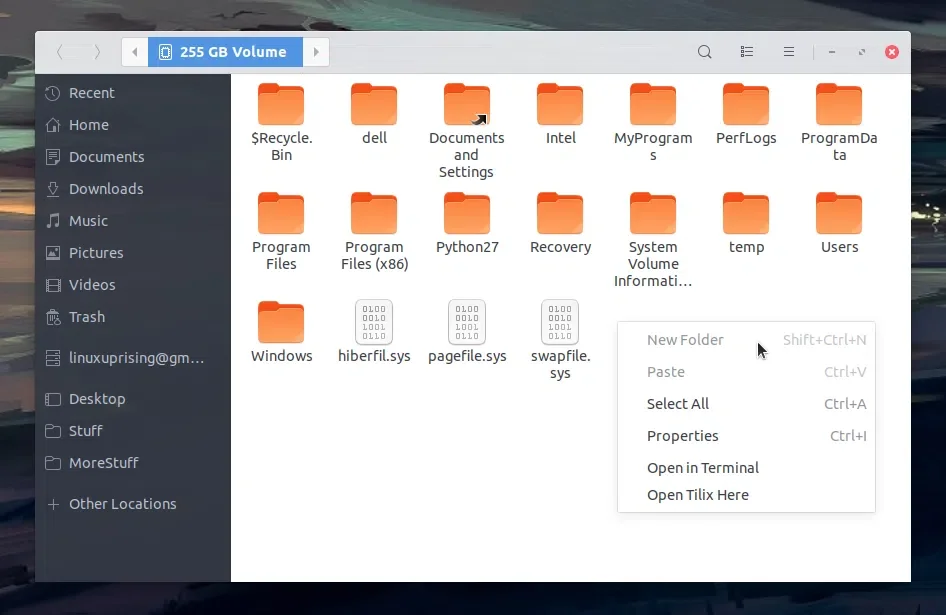
Task: Go to Downloads in the sidebar
Action: click(x=105, y=189)
